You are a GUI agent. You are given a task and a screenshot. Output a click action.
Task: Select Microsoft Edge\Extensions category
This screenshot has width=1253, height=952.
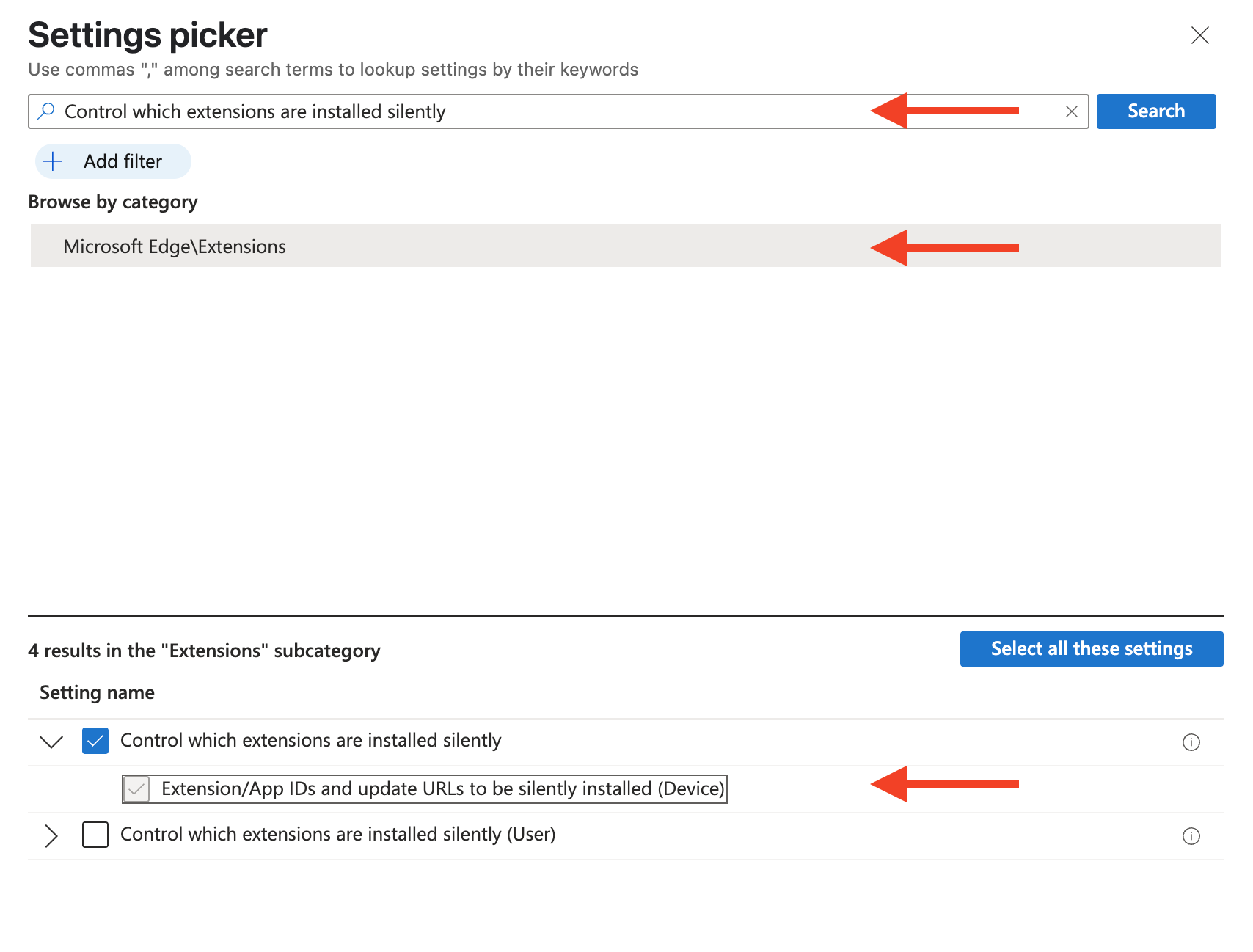175,246
